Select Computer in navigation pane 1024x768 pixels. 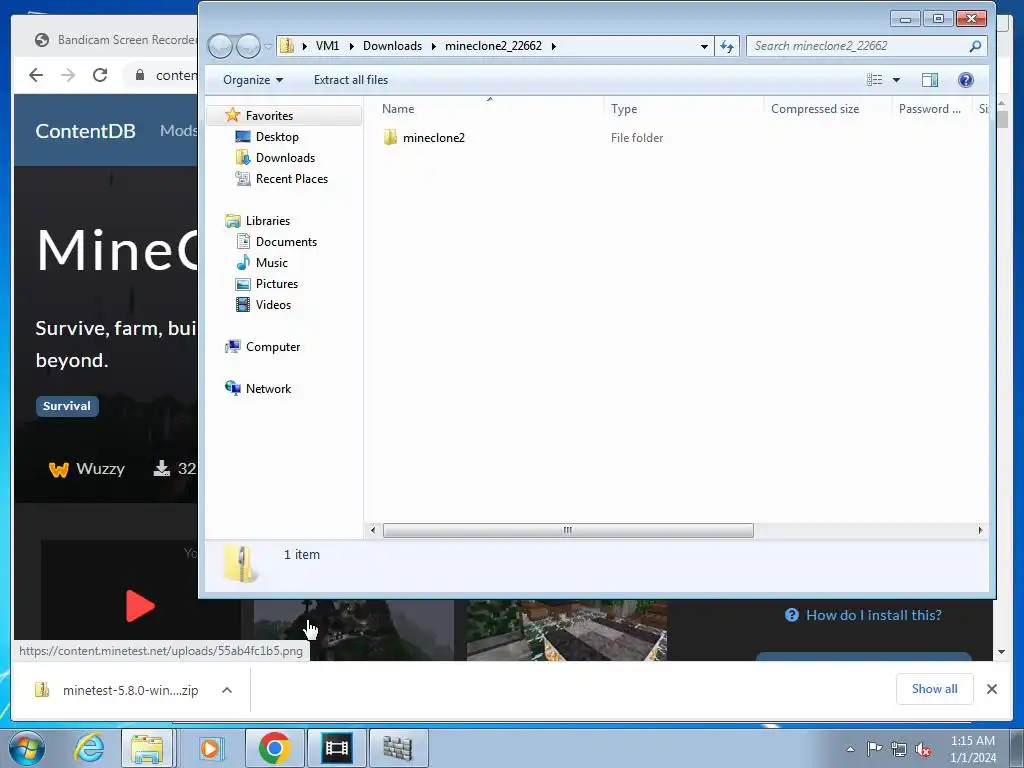[272, 347]
